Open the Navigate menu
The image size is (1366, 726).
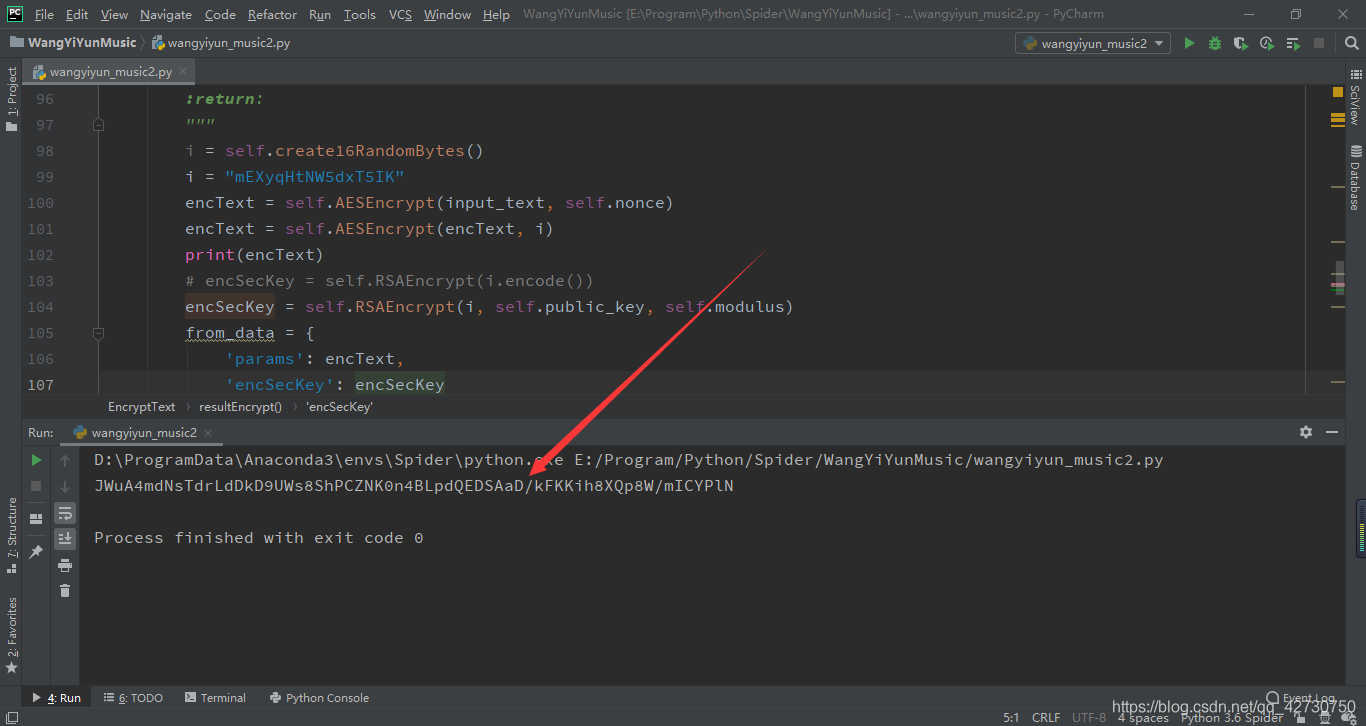tap(166, 14)
